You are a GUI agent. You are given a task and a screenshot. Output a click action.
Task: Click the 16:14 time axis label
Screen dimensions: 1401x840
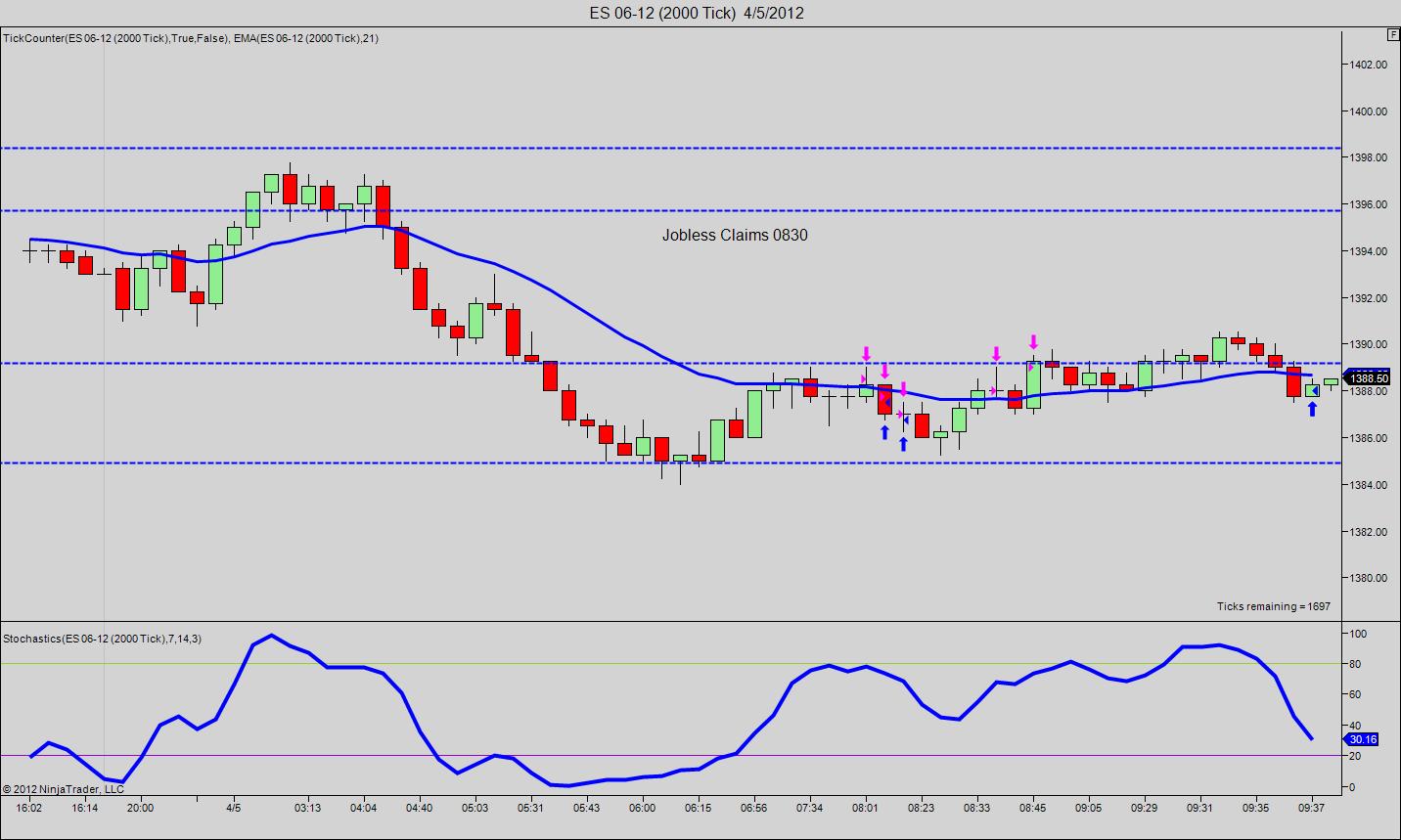tap(85, 808)
